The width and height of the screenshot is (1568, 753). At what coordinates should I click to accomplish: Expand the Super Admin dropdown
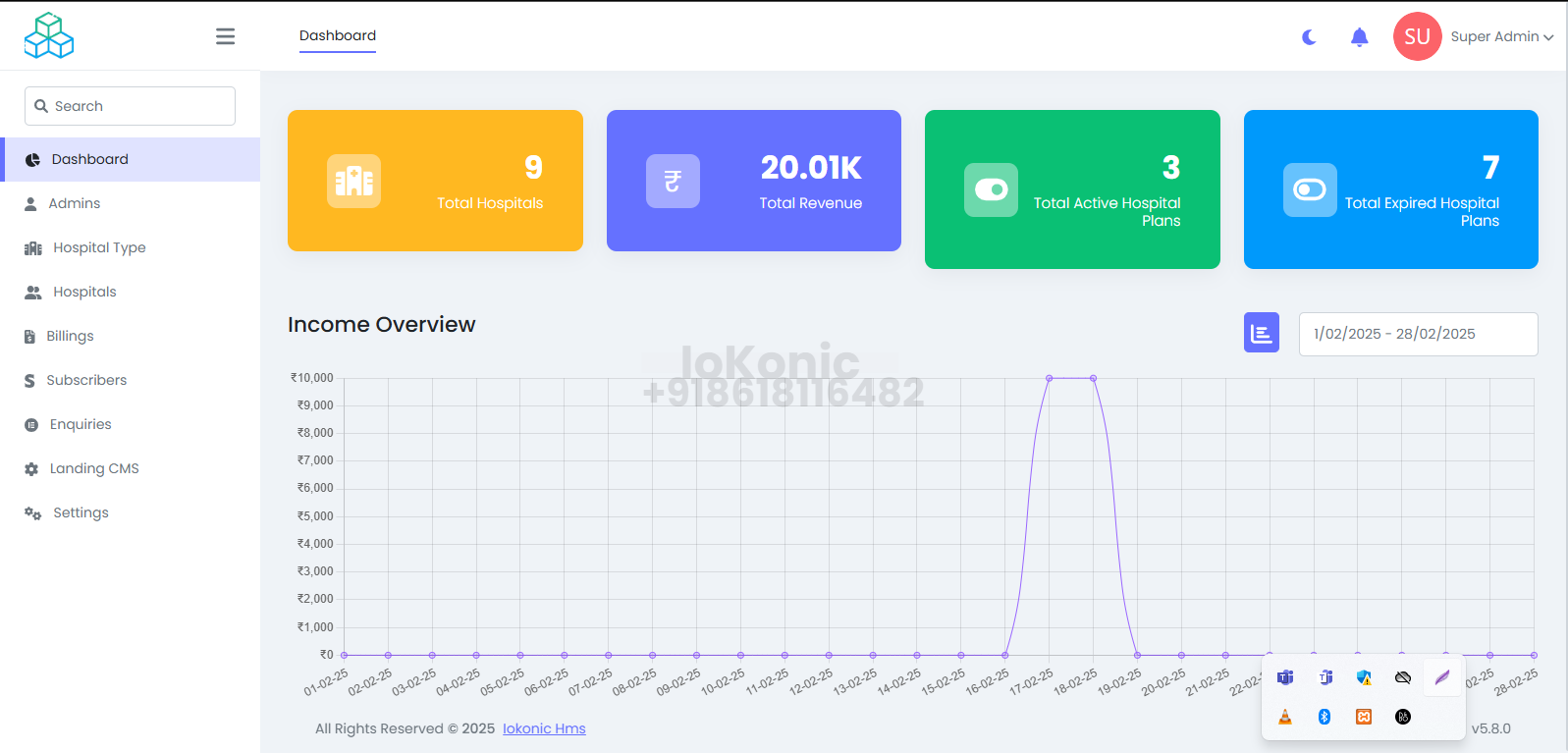1501,36
